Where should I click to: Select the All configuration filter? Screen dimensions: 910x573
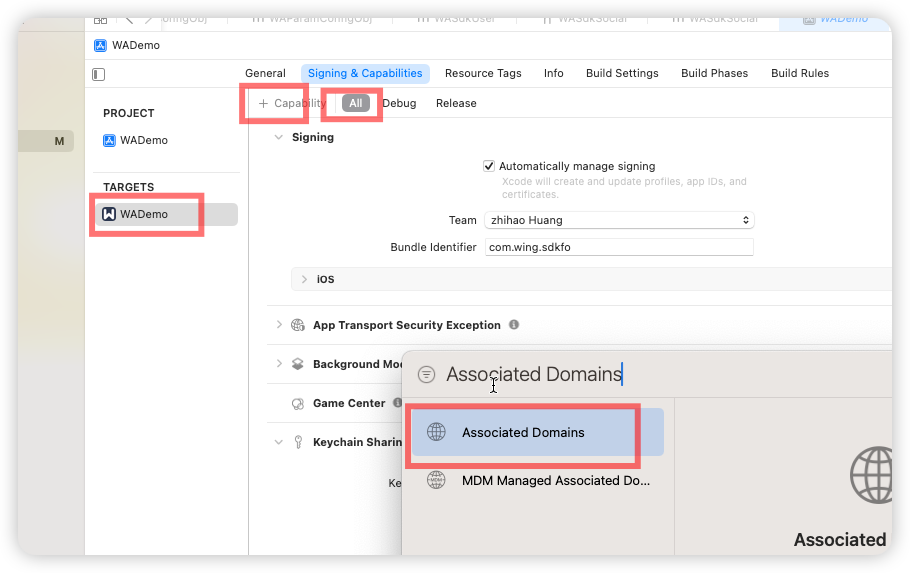[x=356, y=103]
